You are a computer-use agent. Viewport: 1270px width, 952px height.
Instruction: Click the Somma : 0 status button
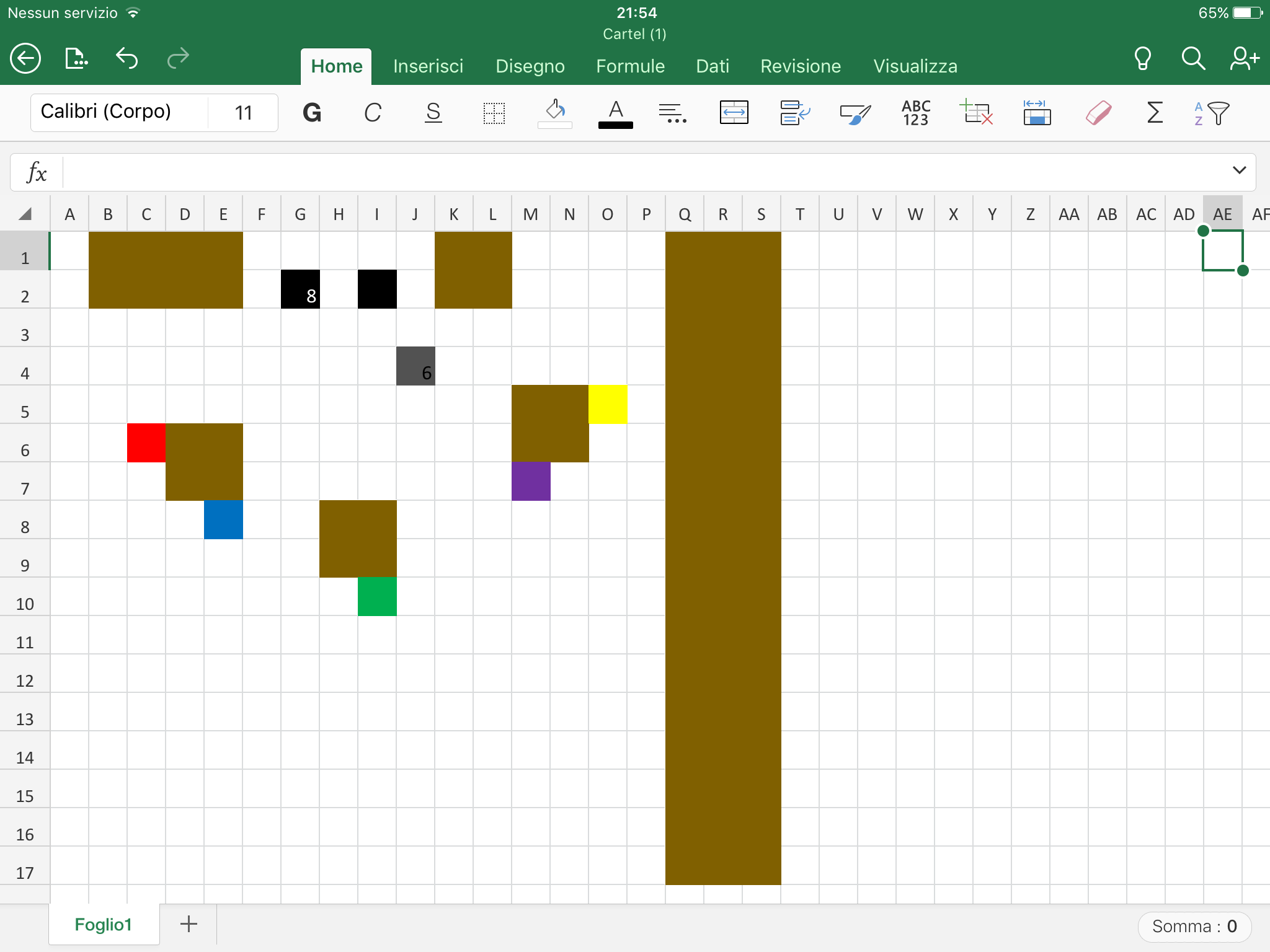click(1194, 926)
